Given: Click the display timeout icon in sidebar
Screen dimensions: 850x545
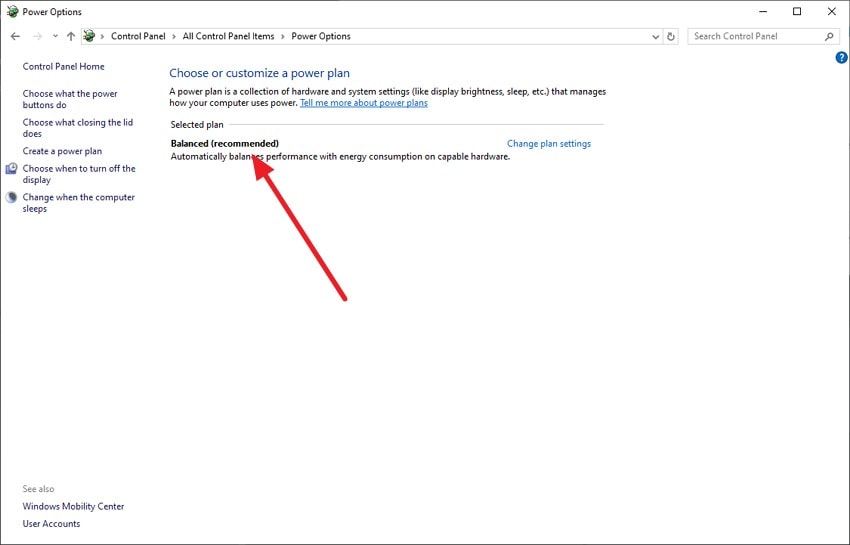Looking at the screenshot, I should pyautogui.click(x=11, y=169).
